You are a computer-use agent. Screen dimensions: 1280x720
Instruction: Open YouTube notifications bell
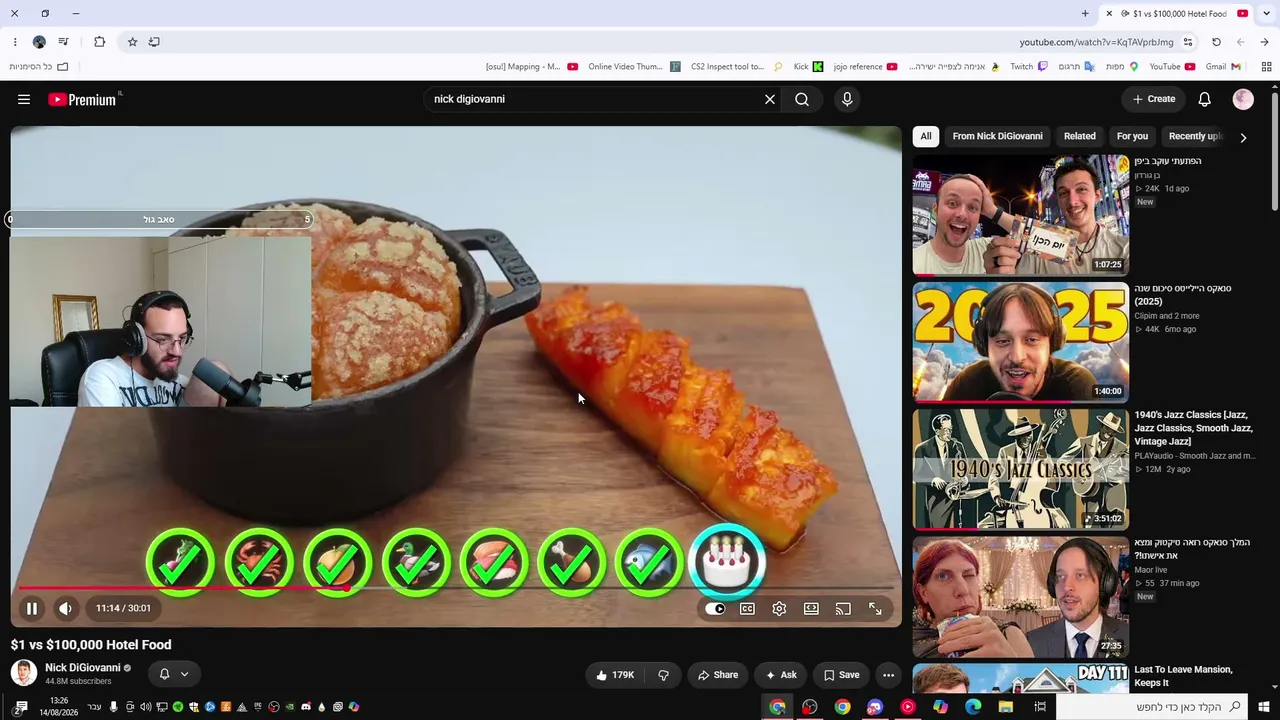tap(1205, 99)
